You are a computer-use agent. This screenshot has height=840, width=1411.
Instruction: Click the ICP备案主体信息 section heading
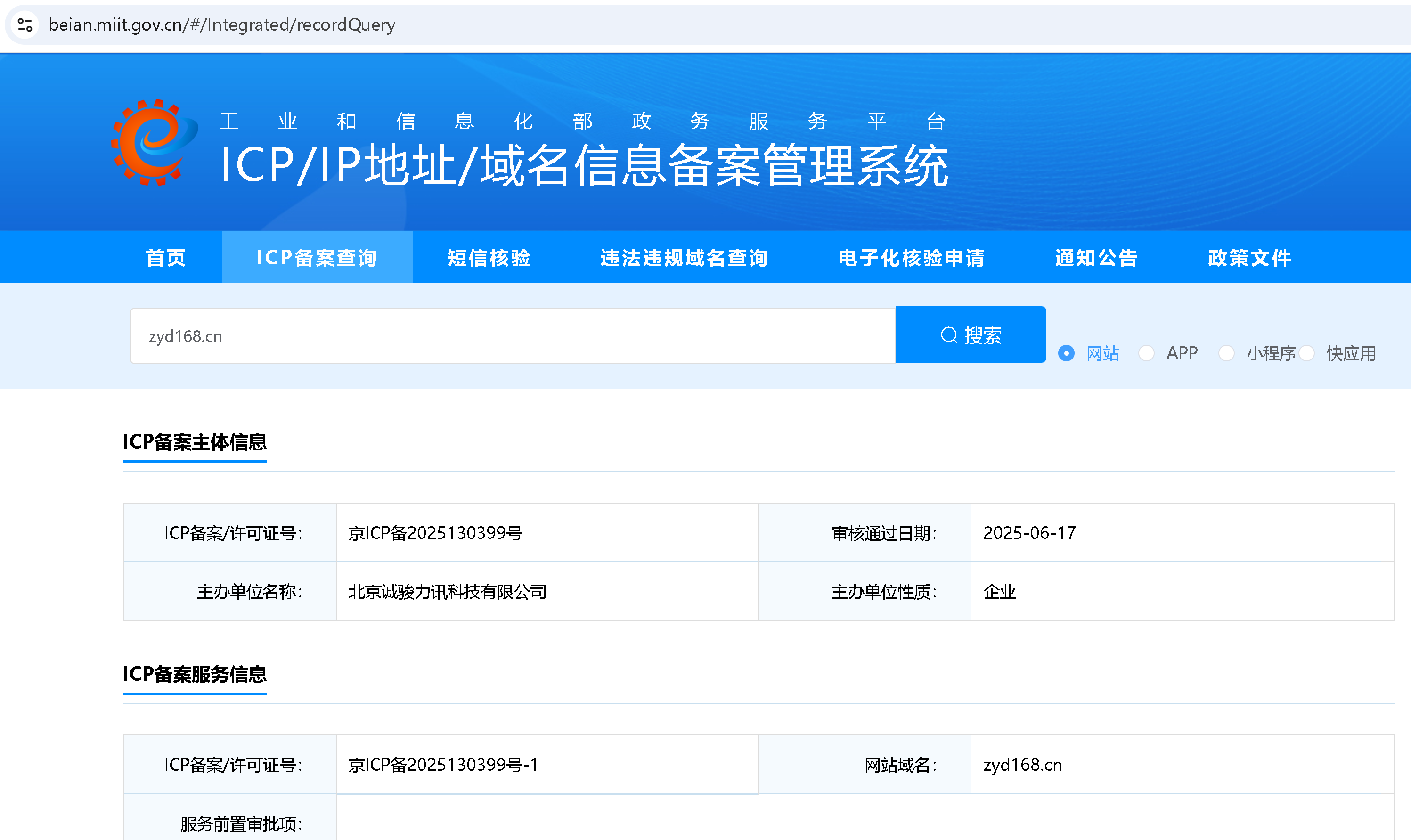pos(195,442)
